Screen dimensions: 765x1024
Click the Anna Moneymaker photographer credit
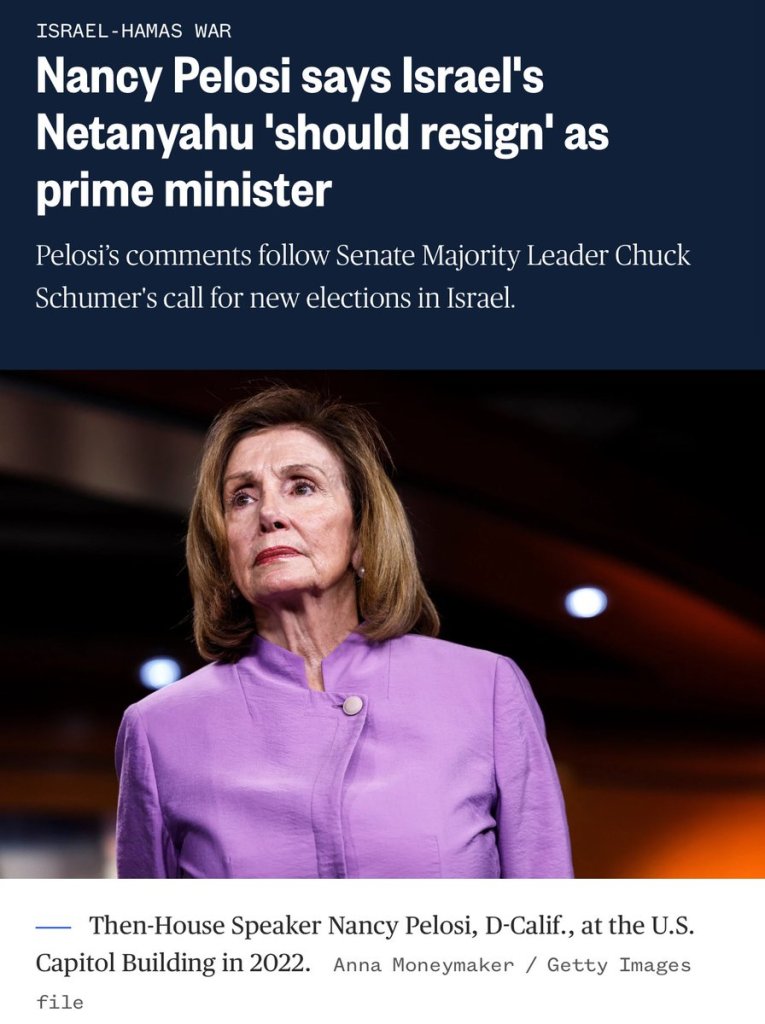click(x=424, y=965)
